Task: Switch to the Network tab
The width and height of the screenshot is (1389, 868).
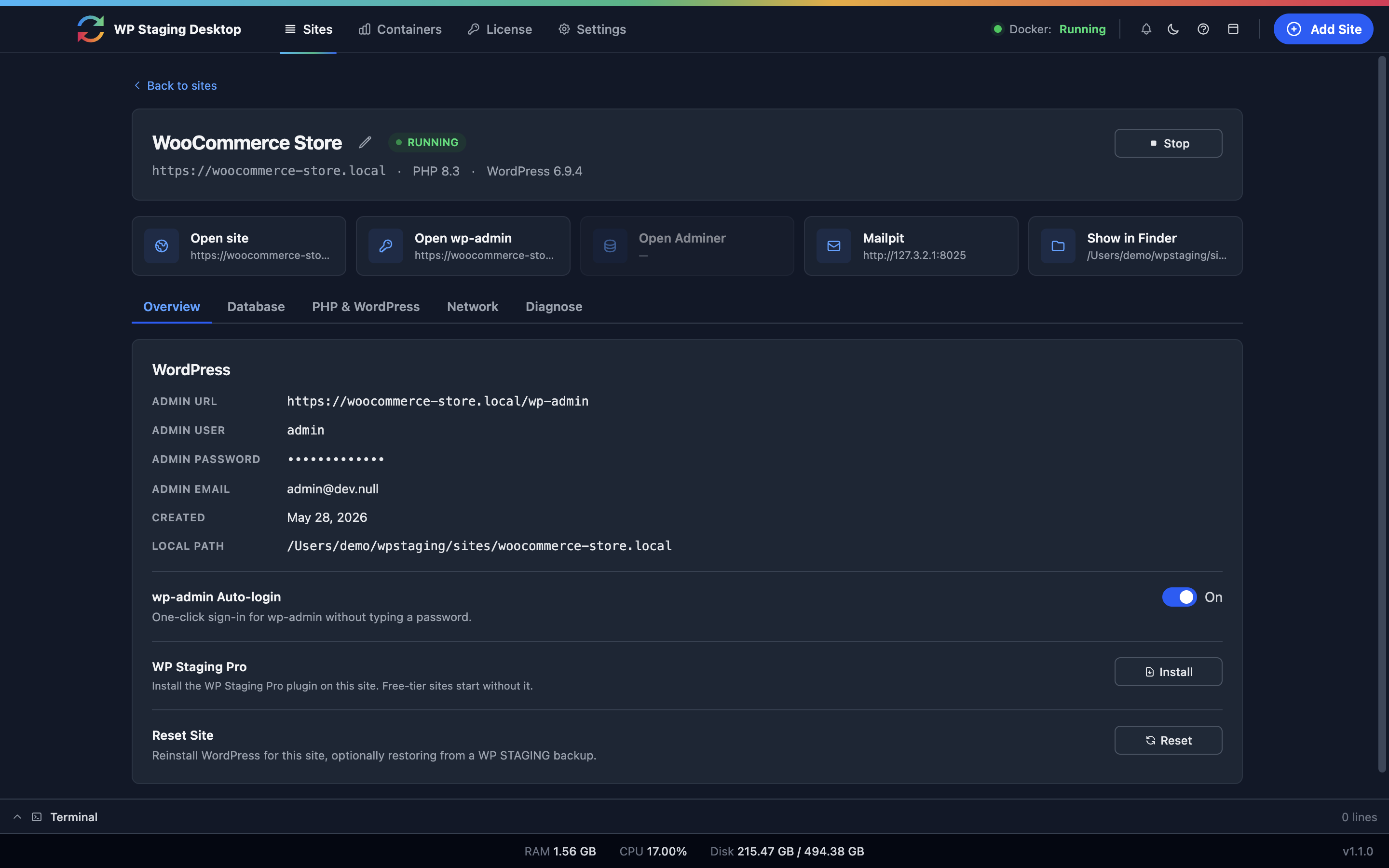Action: (x=472, y=307)
